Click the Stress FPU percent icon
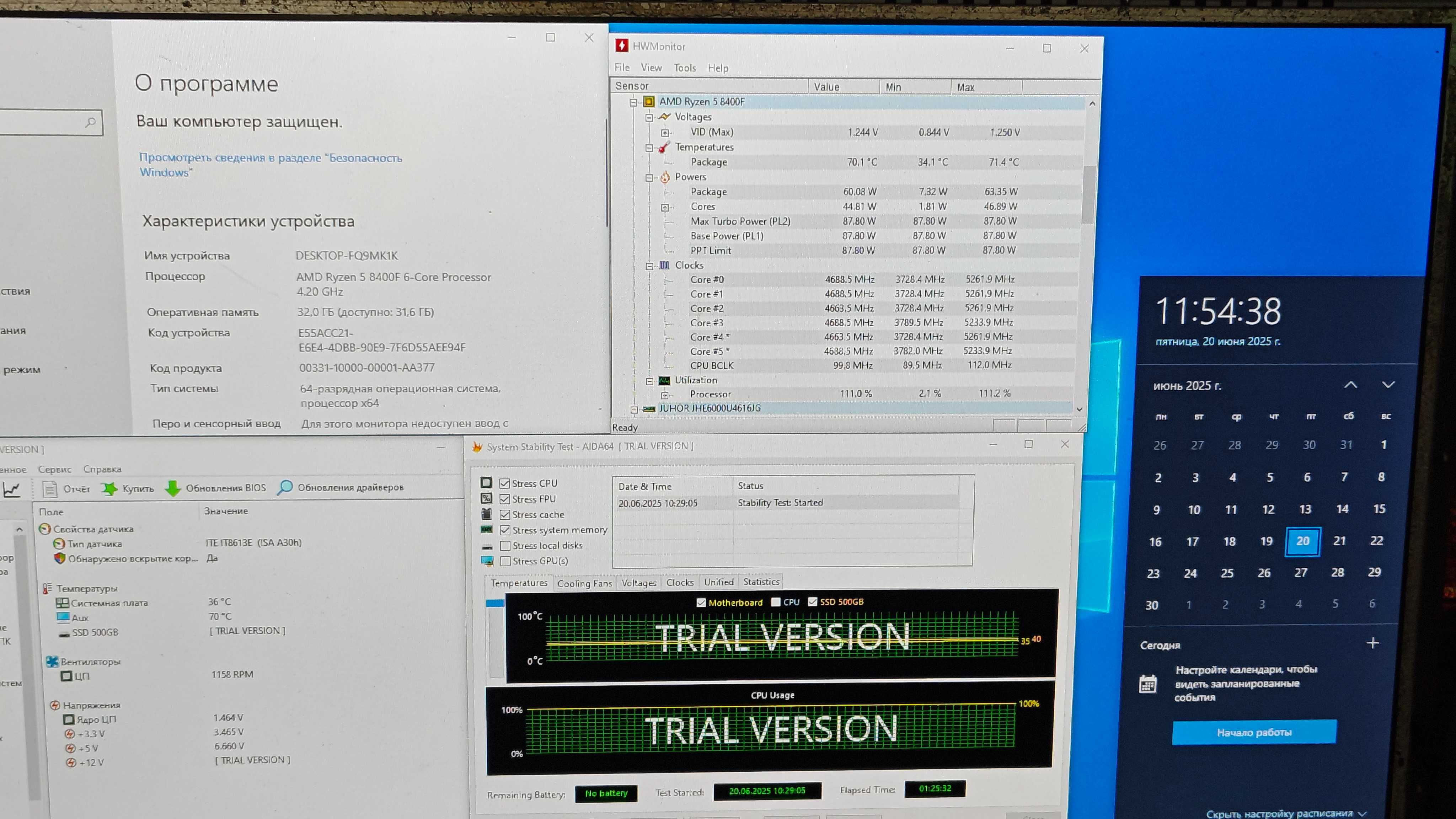 point(486,498)
